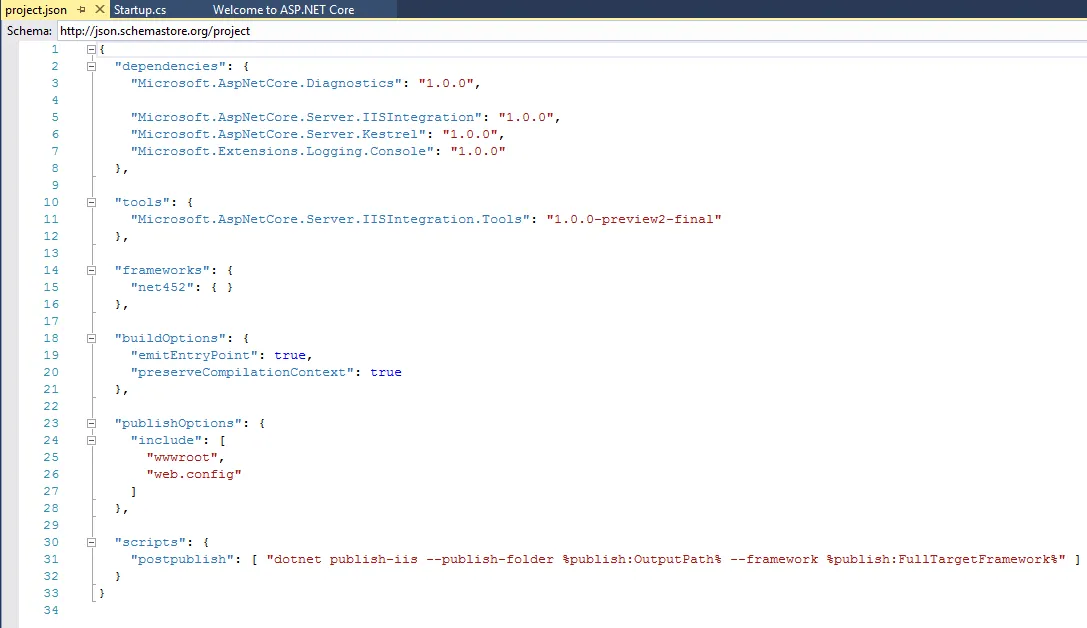Click the "preserveCompilationContext" key
This screenshot has width=1087, height=628.
[x=242, y=372]
